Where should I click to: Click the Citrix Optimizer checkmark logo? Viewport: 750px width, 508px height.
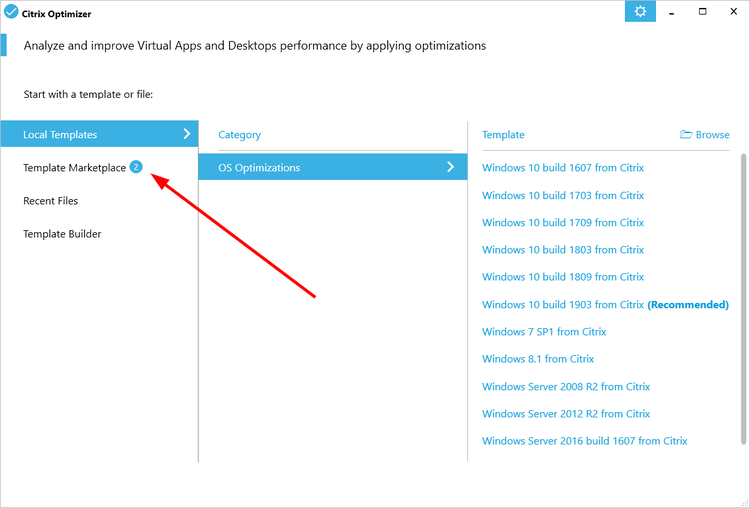point(11,12)
